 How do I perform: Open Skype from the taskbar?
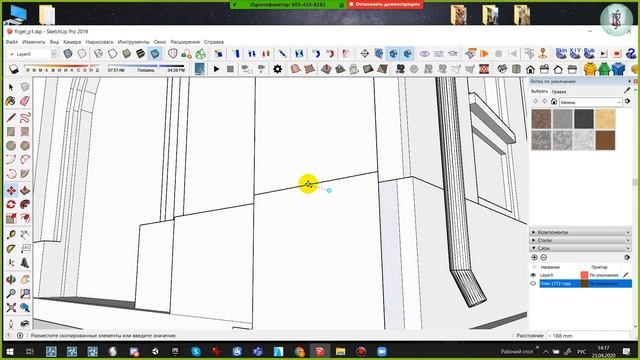(x=196, y=351)
